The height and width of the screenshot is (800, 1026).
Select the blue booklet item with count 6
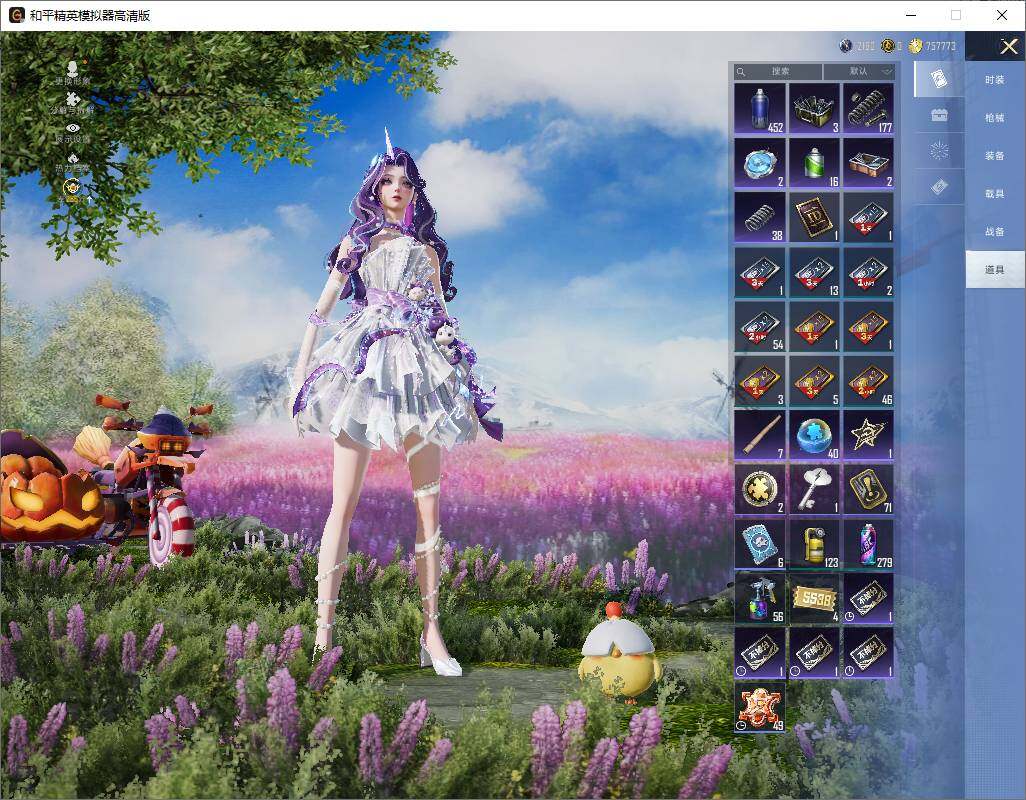point(760,544)
